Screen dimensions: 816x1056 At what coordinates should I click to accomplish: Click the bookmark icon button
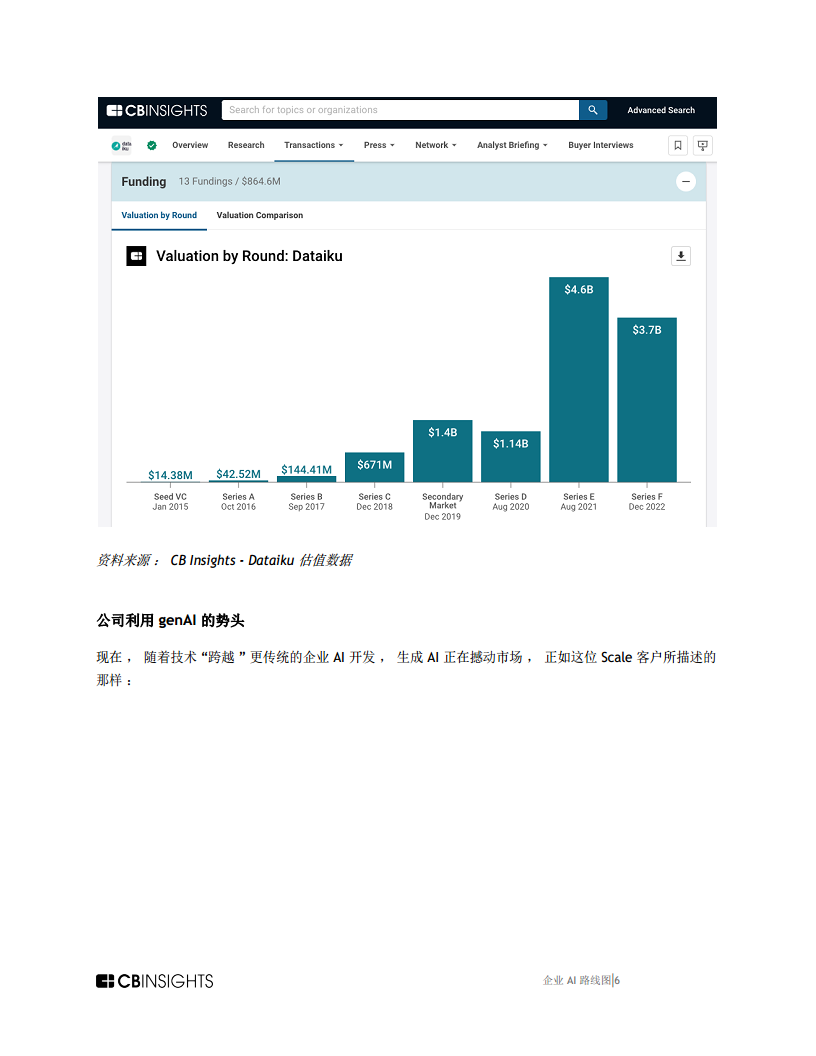click(x=678, y=145)
